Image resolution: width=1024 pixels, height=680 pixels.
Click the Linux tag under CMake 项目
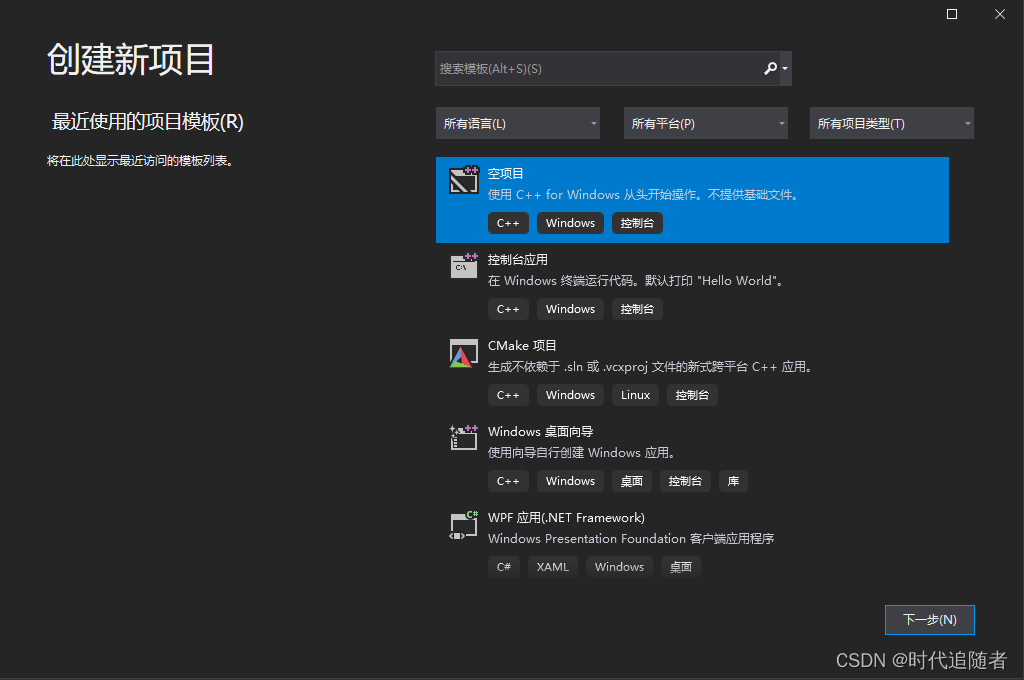[x=635, y=395]
